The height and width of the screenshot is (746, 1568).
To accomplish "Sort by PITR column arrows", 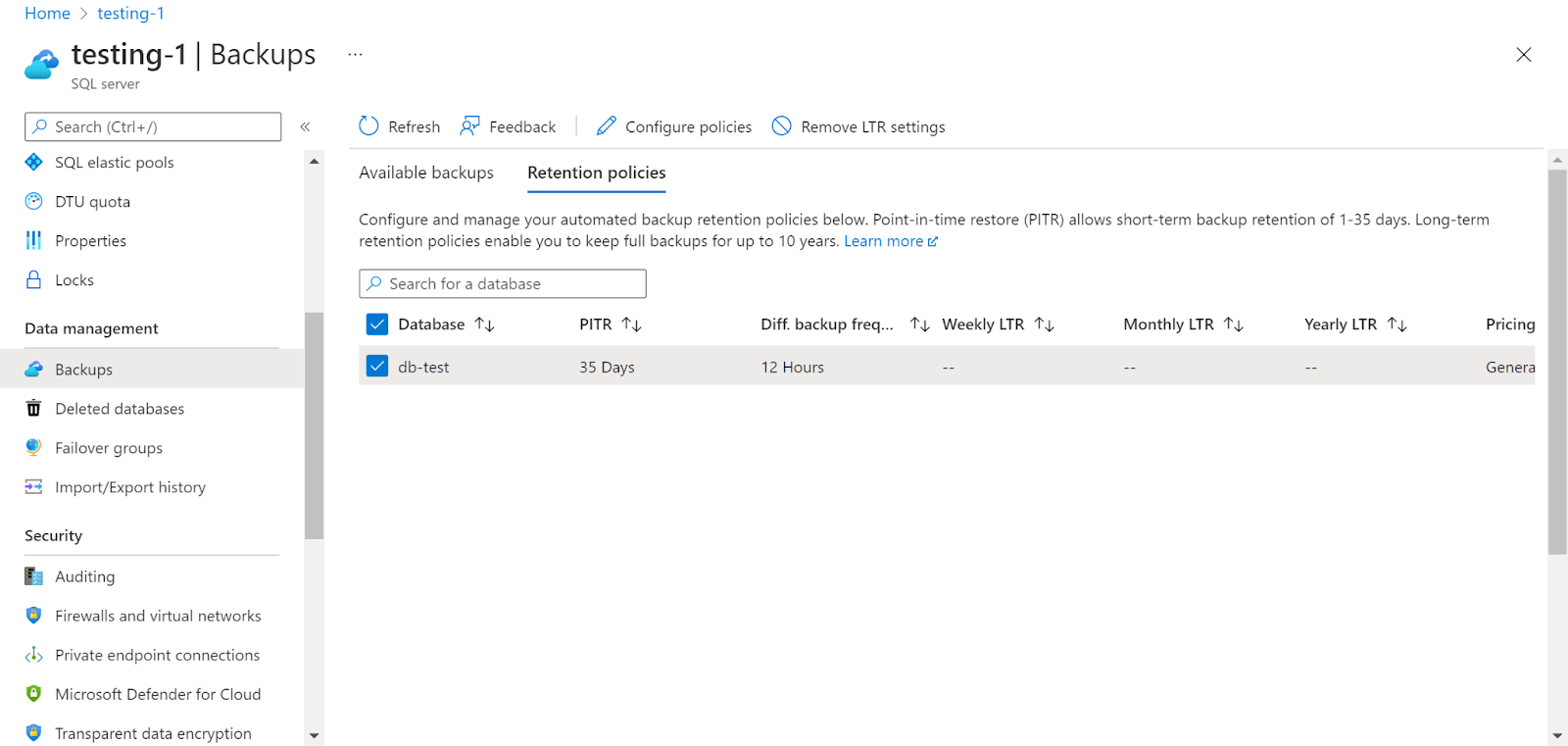I will [x=631, y=324].
